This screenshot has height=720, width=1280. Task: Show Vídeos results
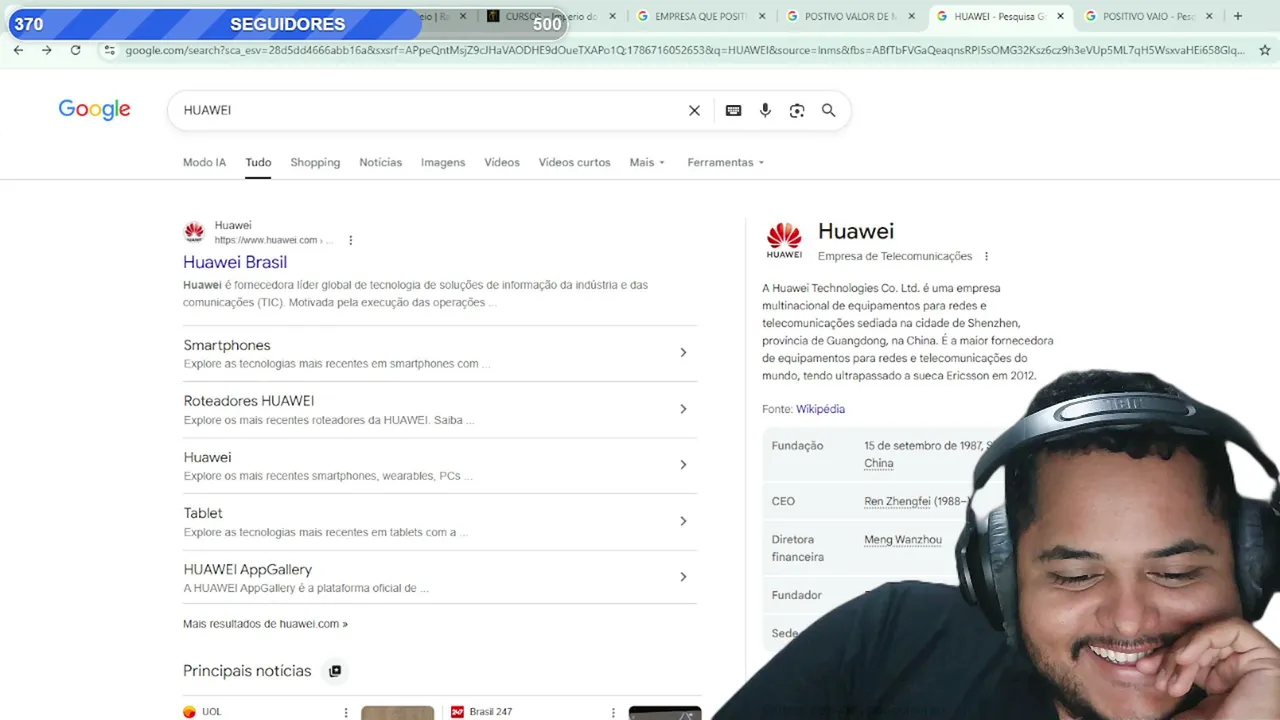[x=502, y=162]
